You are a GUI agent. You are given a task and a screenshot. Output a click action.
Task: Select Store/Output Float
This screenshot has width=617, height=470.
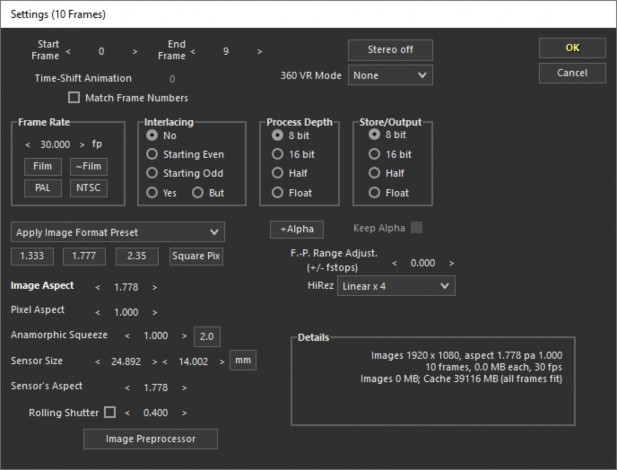[374, 192]
